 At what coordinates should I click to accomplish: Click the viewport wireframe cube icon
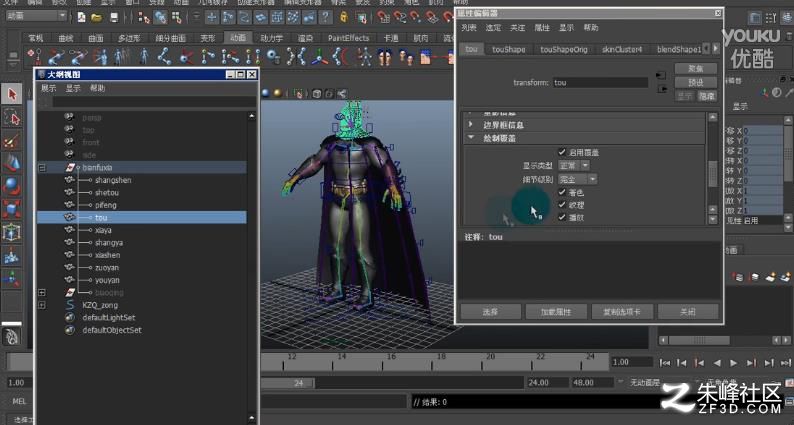coord(316,93)
